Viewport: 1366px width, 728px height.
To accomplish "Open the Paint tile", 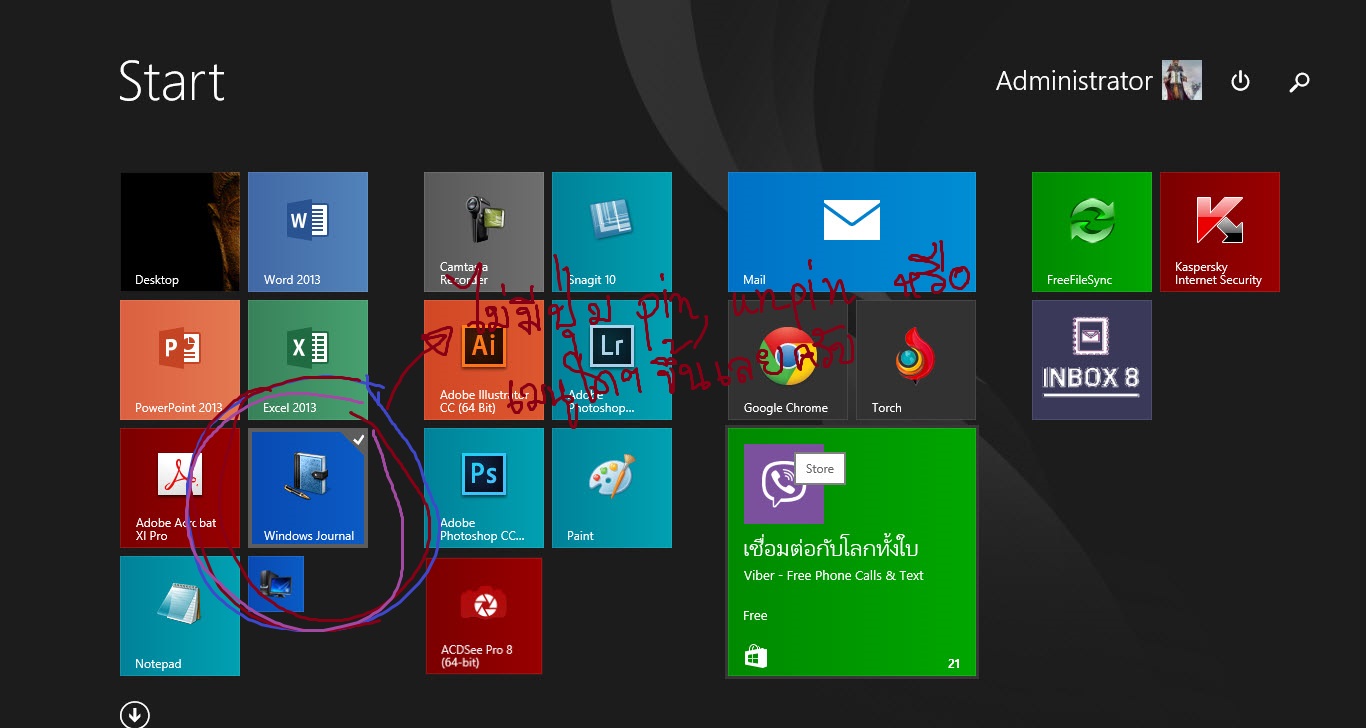I will click(612, 488).
